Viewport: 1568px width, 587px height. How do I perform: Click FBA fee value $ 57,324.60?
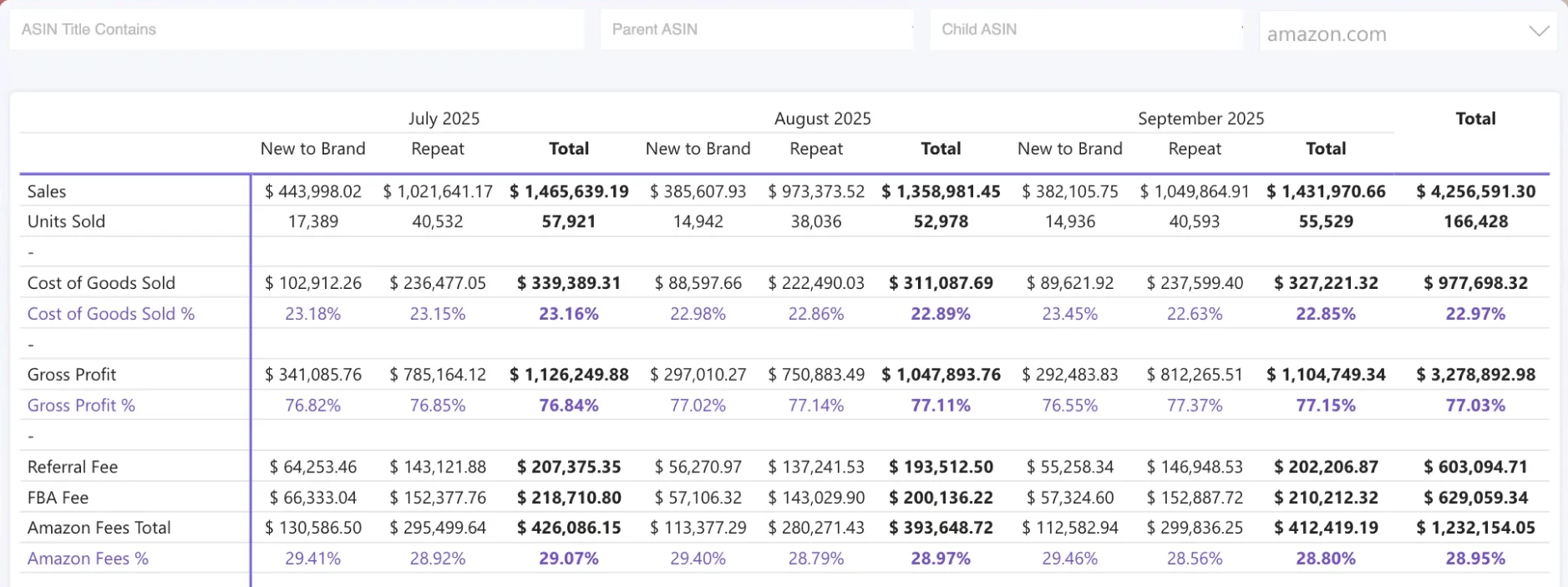click(1070, 498)
